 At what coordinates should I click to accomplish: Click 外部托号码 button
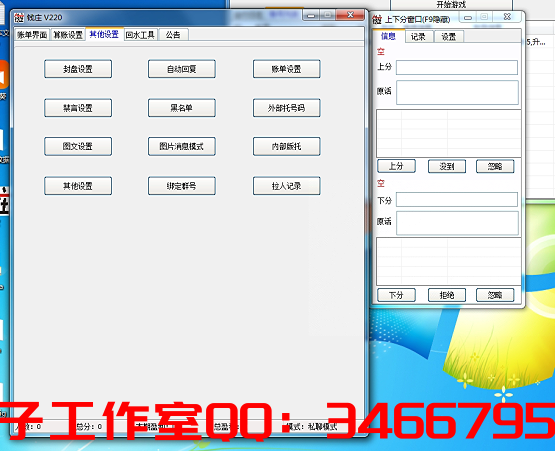pyautogui.click(x=286, y=108)
